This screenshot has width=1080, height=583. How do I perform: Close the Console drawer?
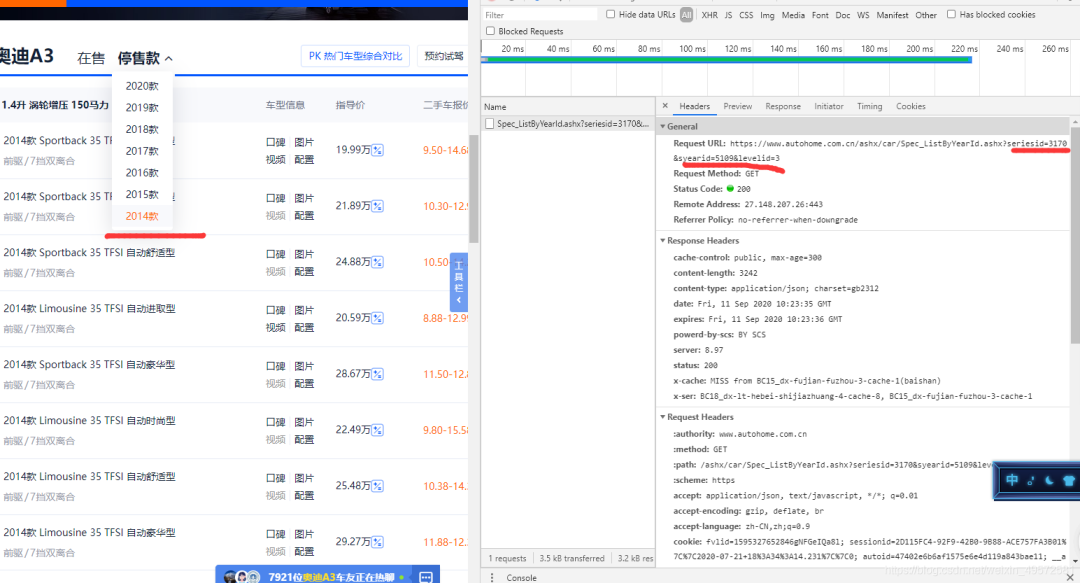click(1070, 577)
